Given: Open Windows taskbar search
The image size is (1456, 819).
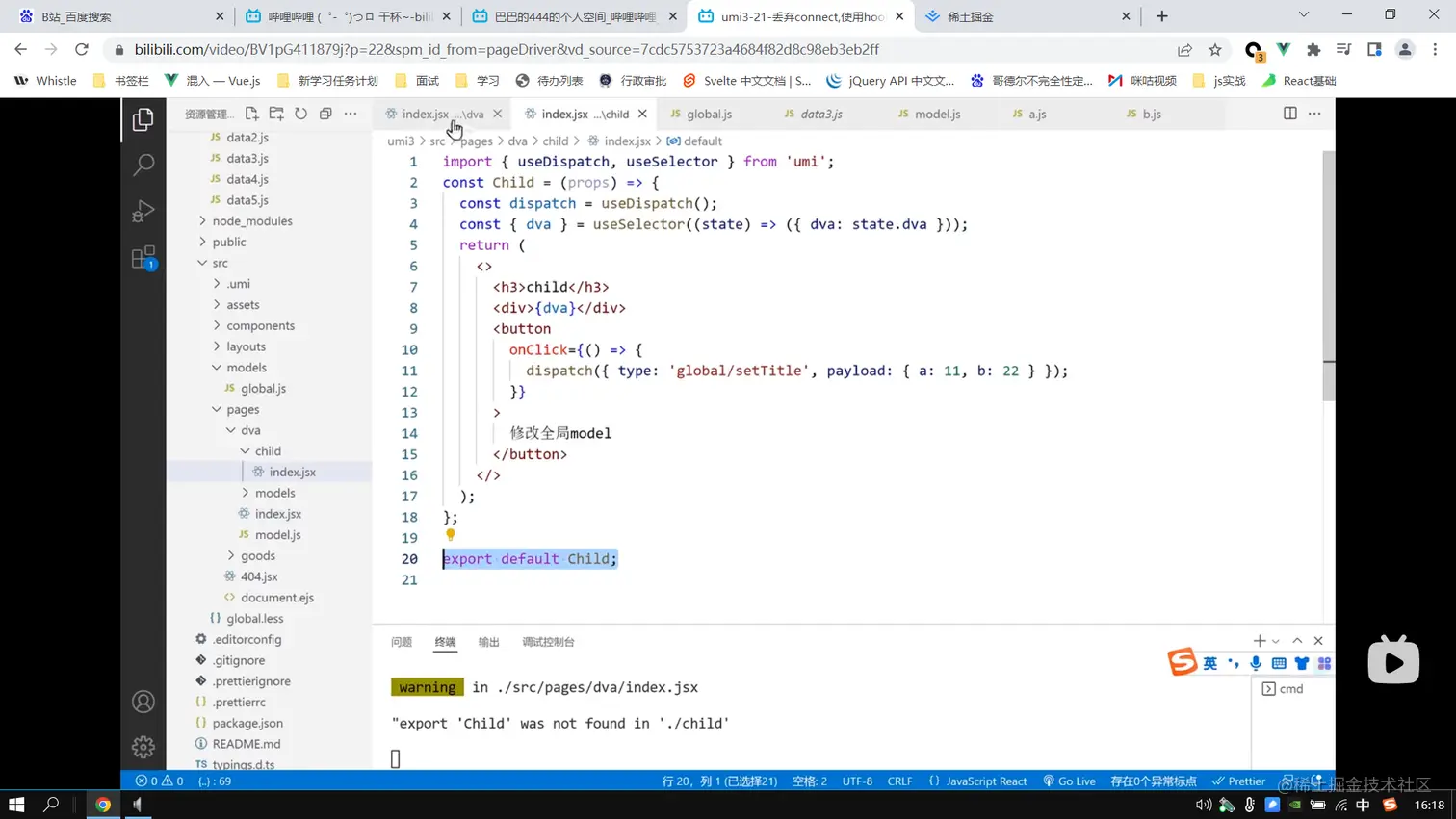Looking at the screenshot, I should point(51,805).
